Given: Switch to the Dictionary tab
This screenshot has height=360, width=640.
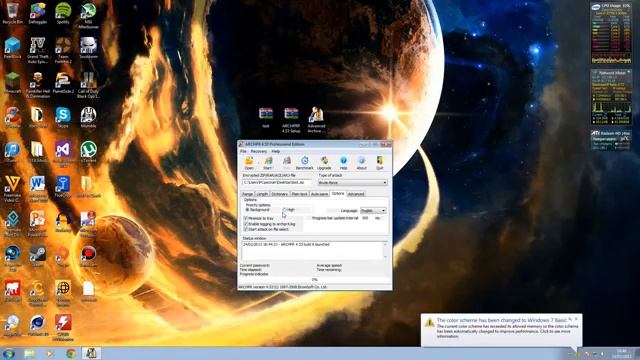Looking at the screenshot, I should pos(280,194).
